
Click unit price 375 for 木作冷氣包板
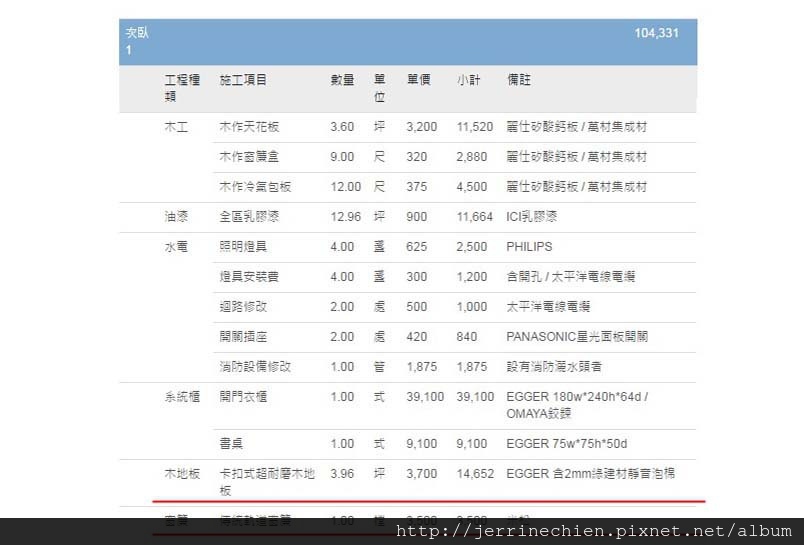(416, 187)
